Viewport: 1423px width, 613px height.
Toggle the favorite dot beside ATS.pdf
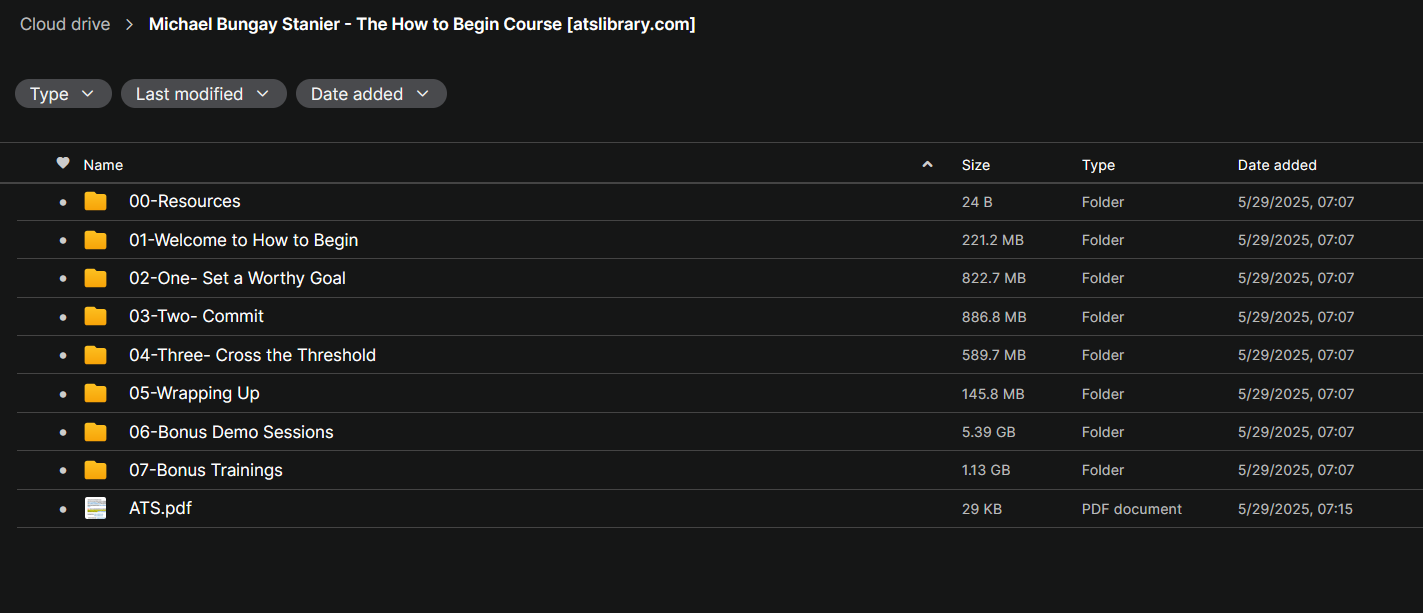pos(63,509)
